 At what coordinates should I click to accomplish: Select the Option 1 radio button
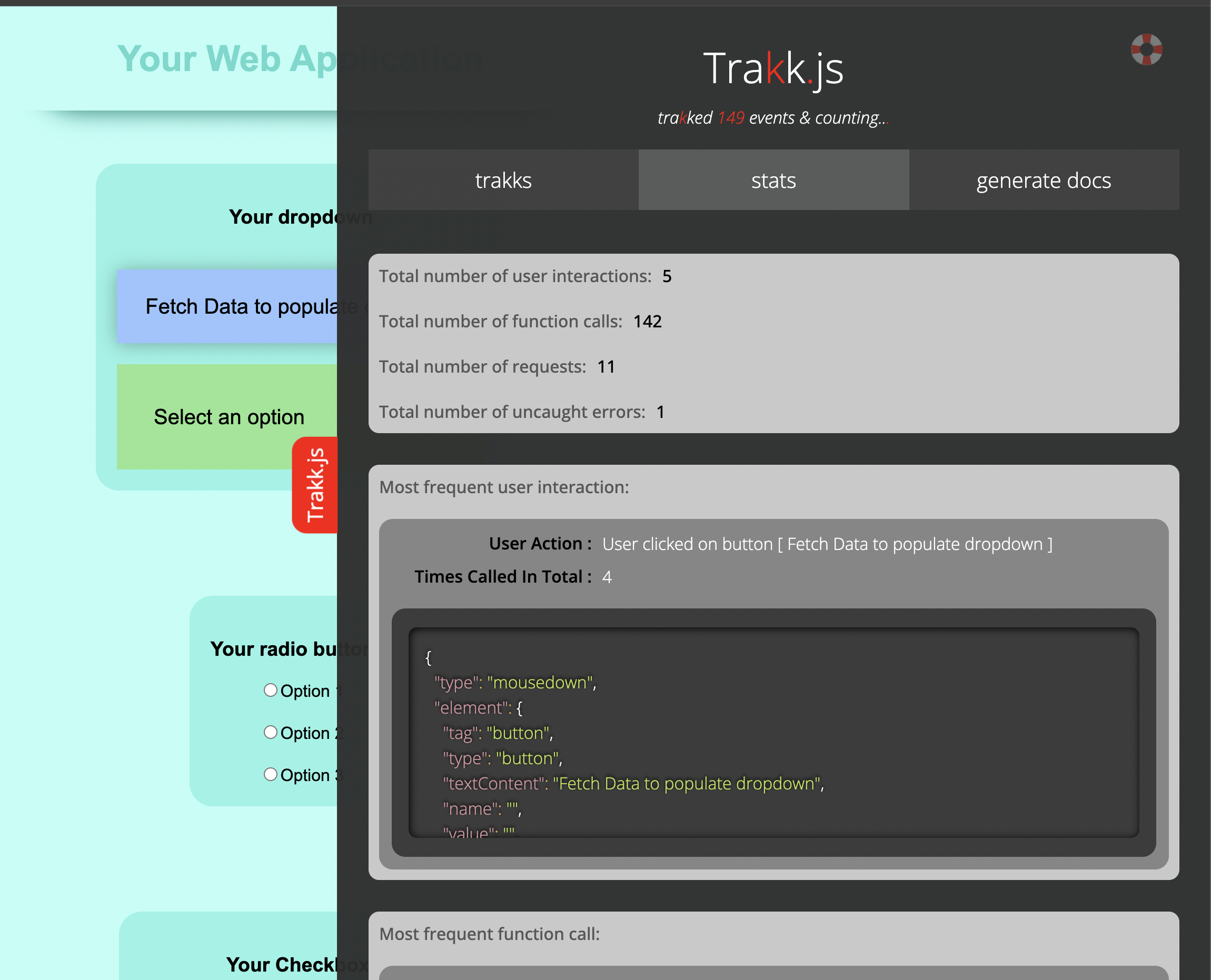tap(271, 690)
